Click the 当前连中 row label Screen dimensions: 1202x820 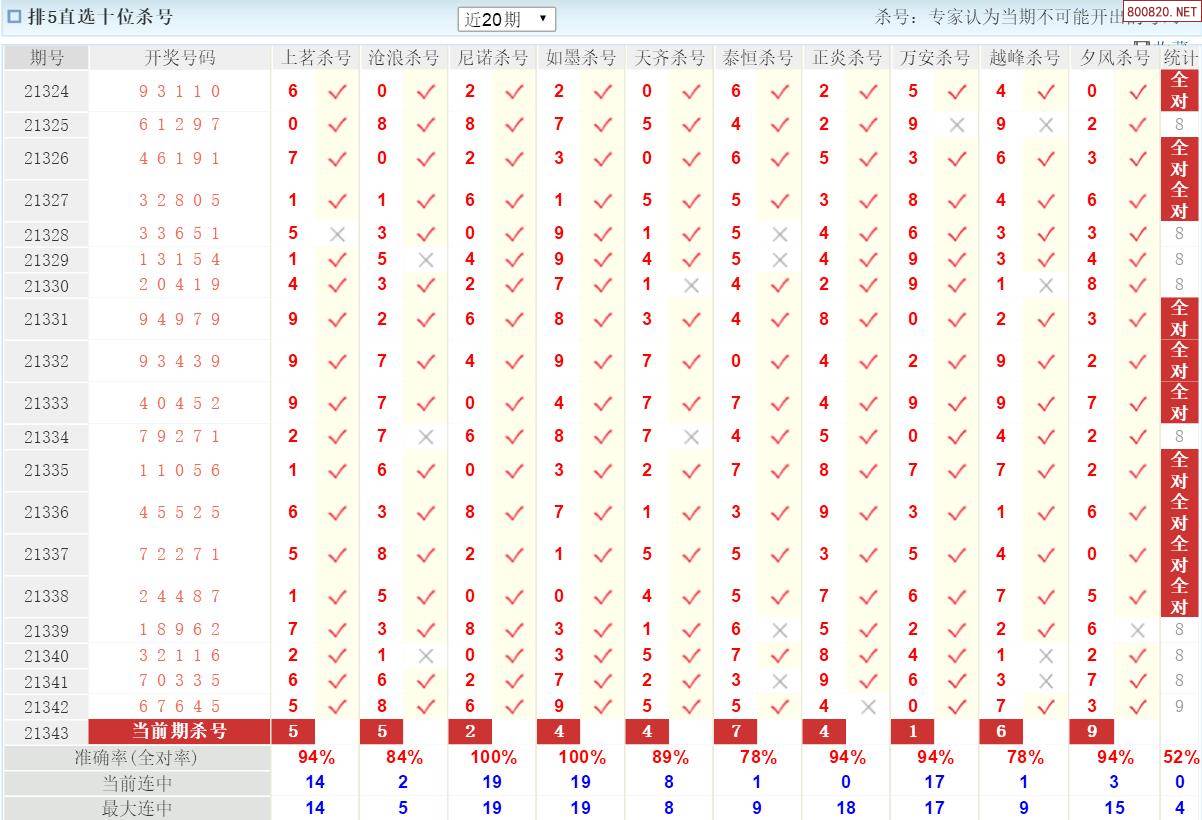(137, 783)
